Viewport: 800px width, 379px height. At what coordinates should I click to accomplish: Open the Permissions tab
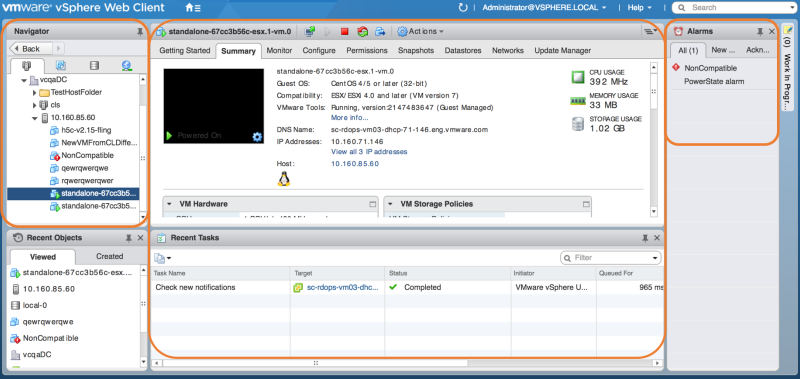pos(367,50)
